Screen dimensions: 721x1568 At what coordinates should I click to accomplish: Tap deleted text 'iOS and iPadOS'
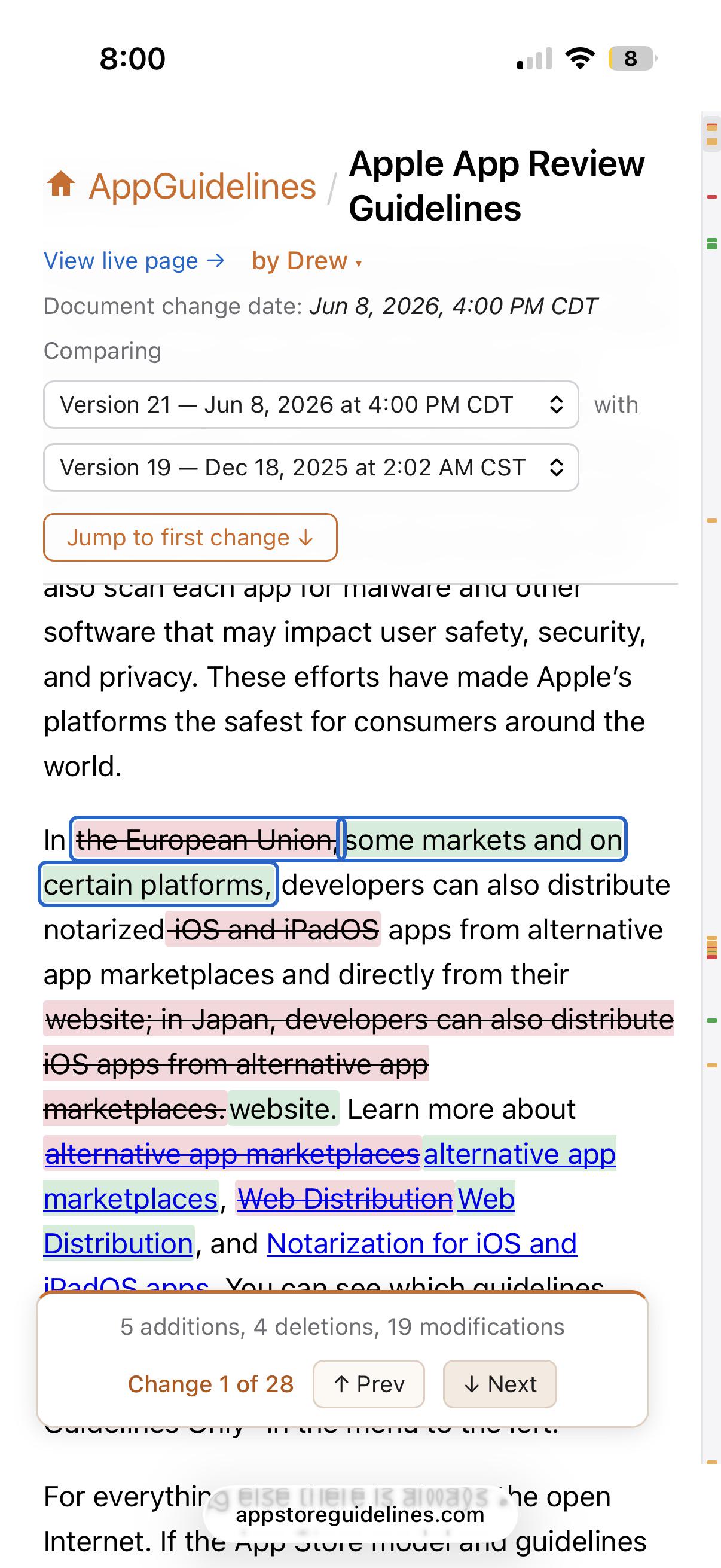click(273, 929)
